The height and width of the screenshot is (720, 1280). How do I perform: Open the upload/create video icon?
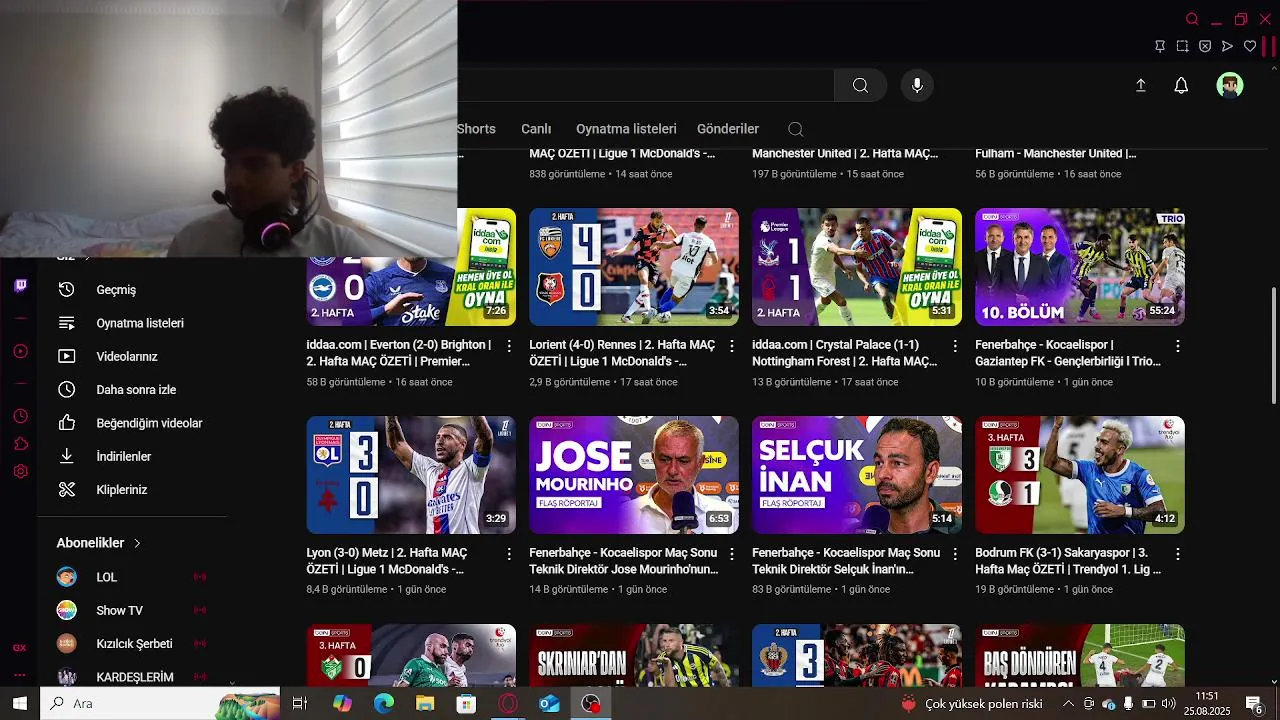coord(1140,86)
